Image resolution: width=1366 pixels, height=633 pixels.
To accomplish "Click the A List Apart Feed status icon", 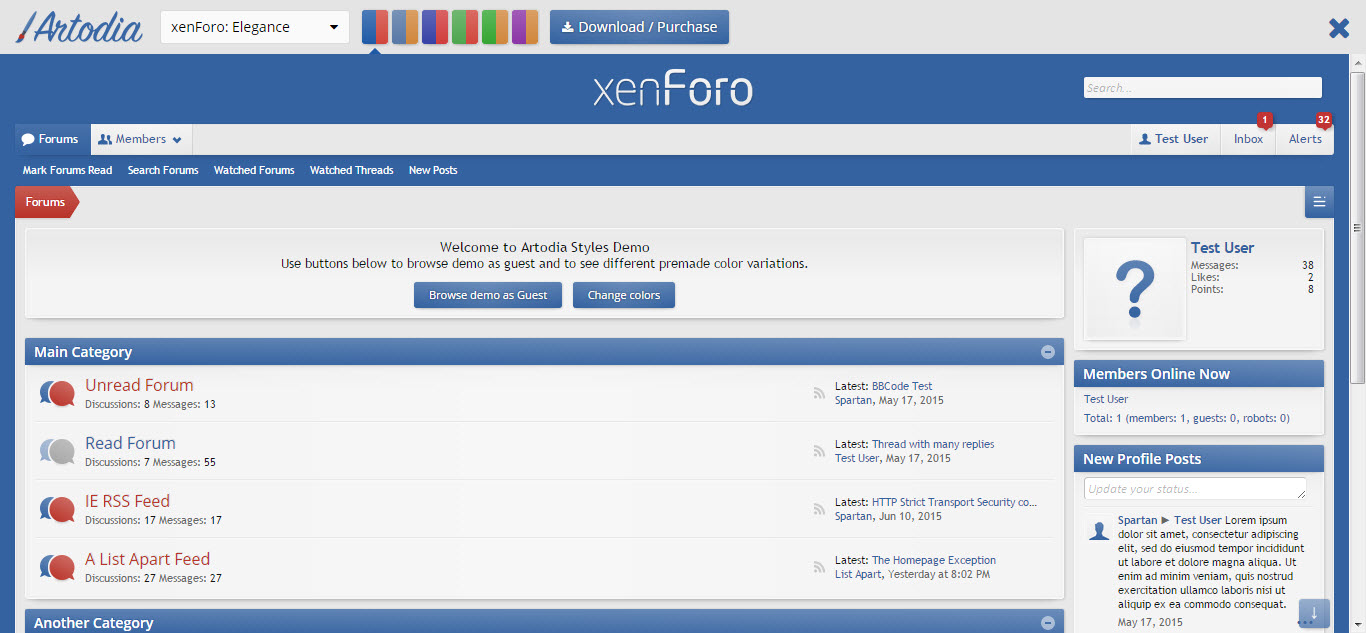I will coord(58,567).
